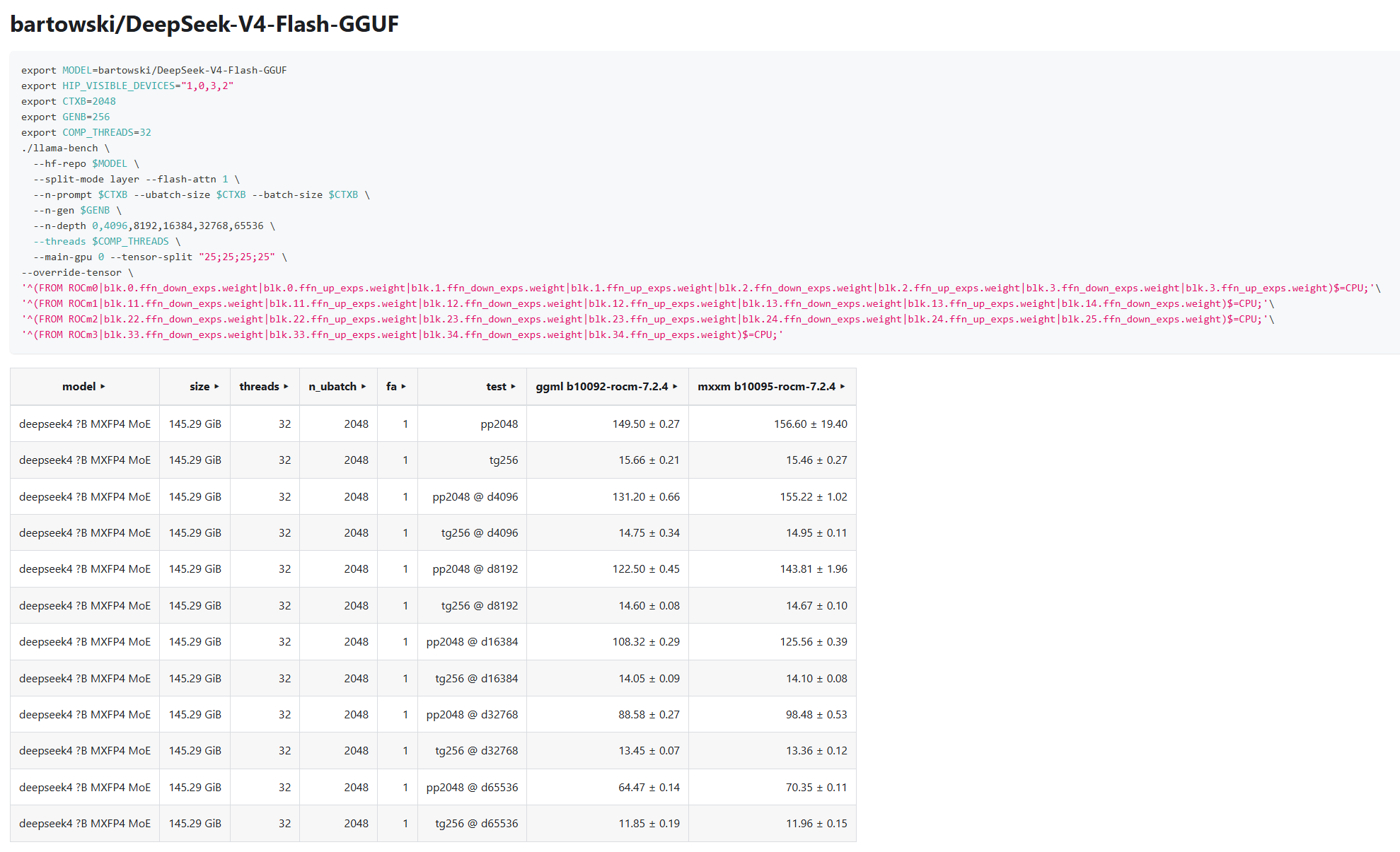Click the ROCm3 override-tensor pattern line

pyautogui.click(x=403, y=334)
